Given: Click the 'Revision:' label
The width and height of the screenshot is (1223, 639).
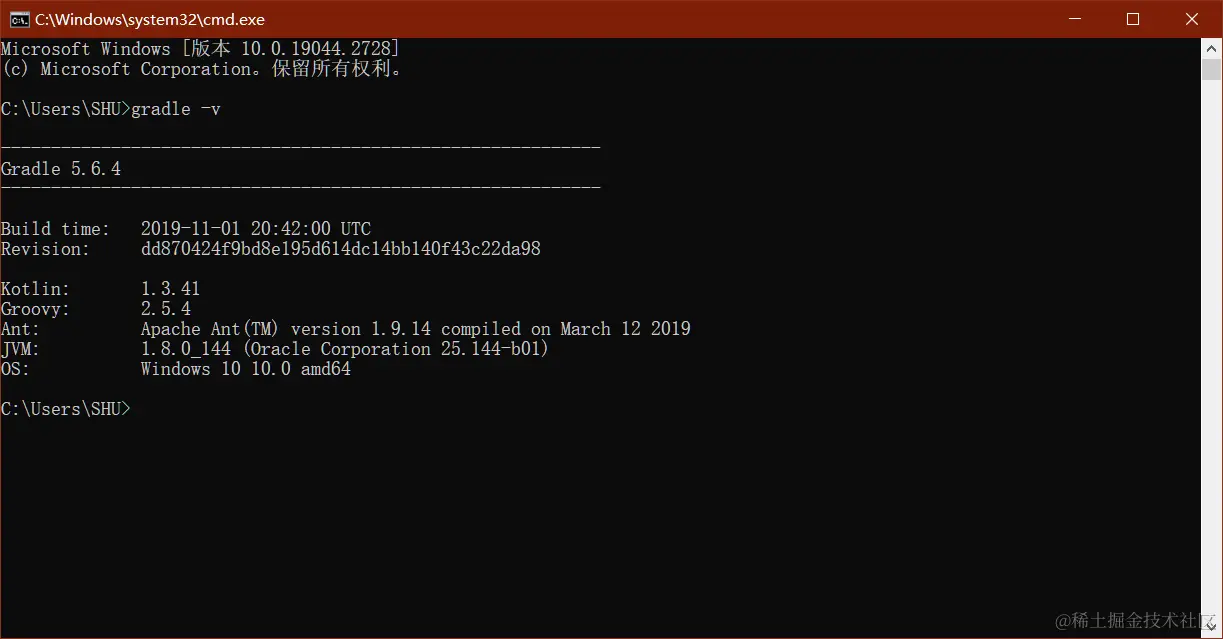Looking at the screenshot, I should [x=46, y=249].
